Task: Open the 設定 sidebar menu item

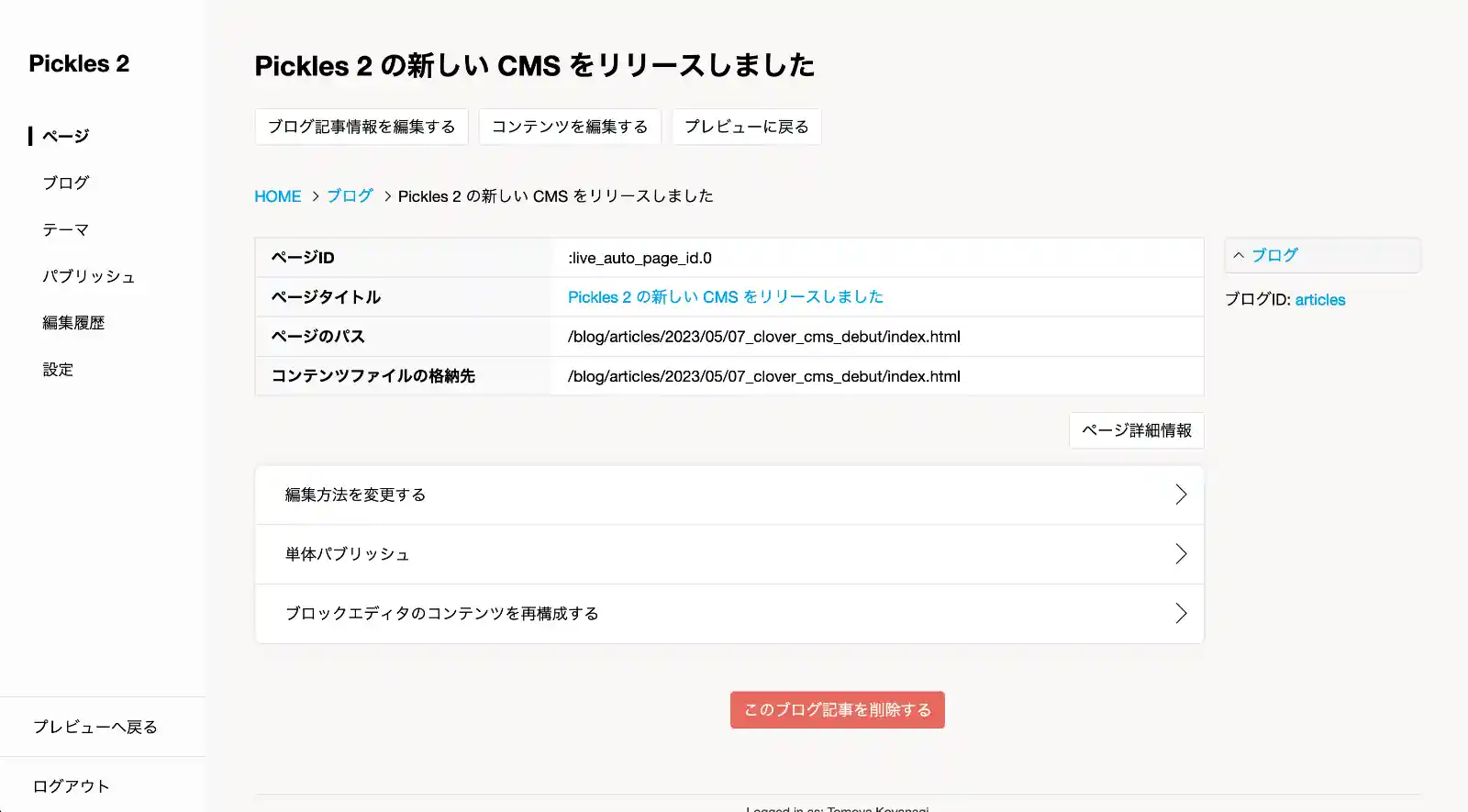Action: (58, 370)
